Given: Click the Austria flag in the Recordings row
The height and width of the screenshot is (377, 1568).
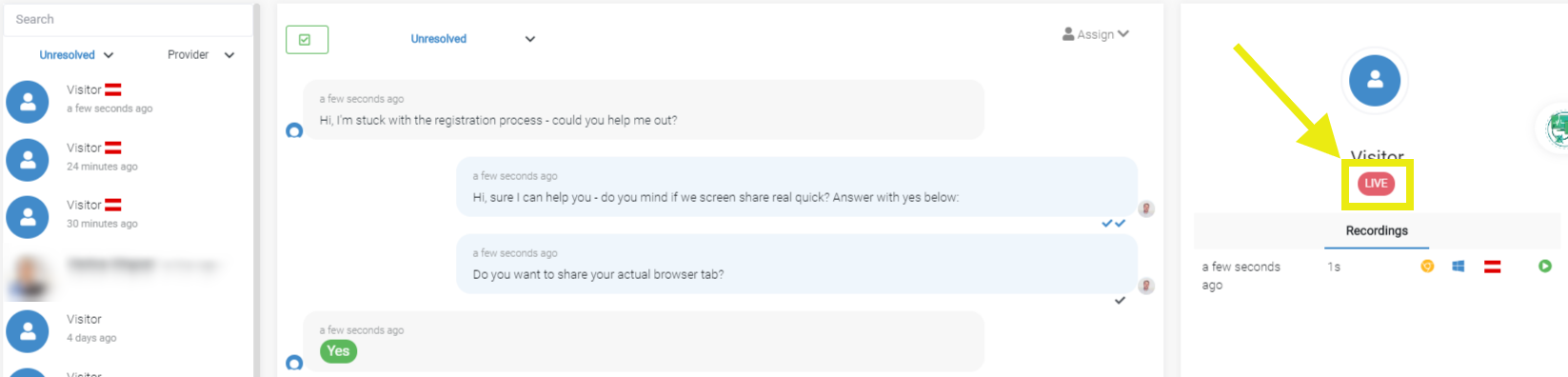Looking at the screenshot, I should 1492,267.
